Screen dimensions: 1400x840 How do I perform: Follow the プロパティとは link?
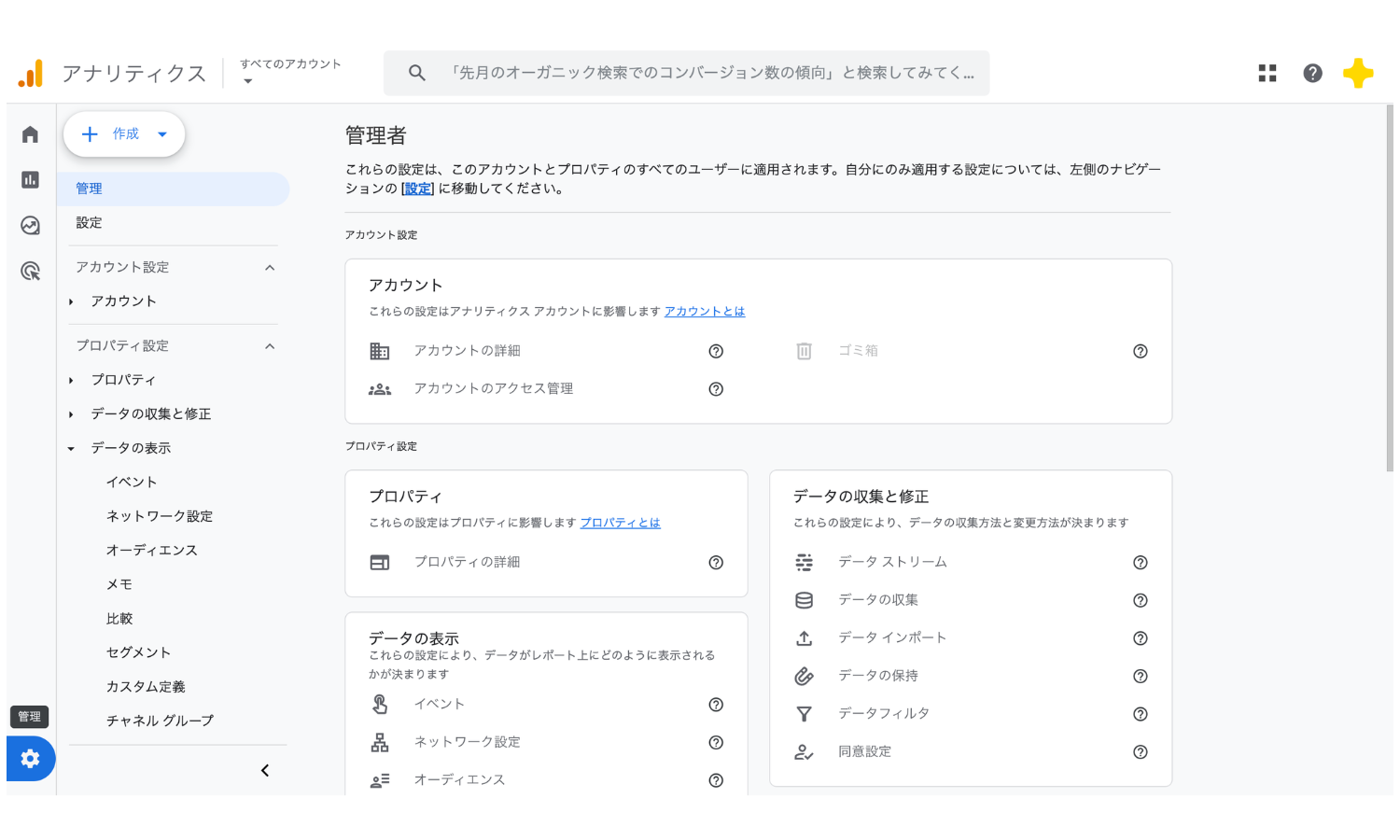pos(621,523)
